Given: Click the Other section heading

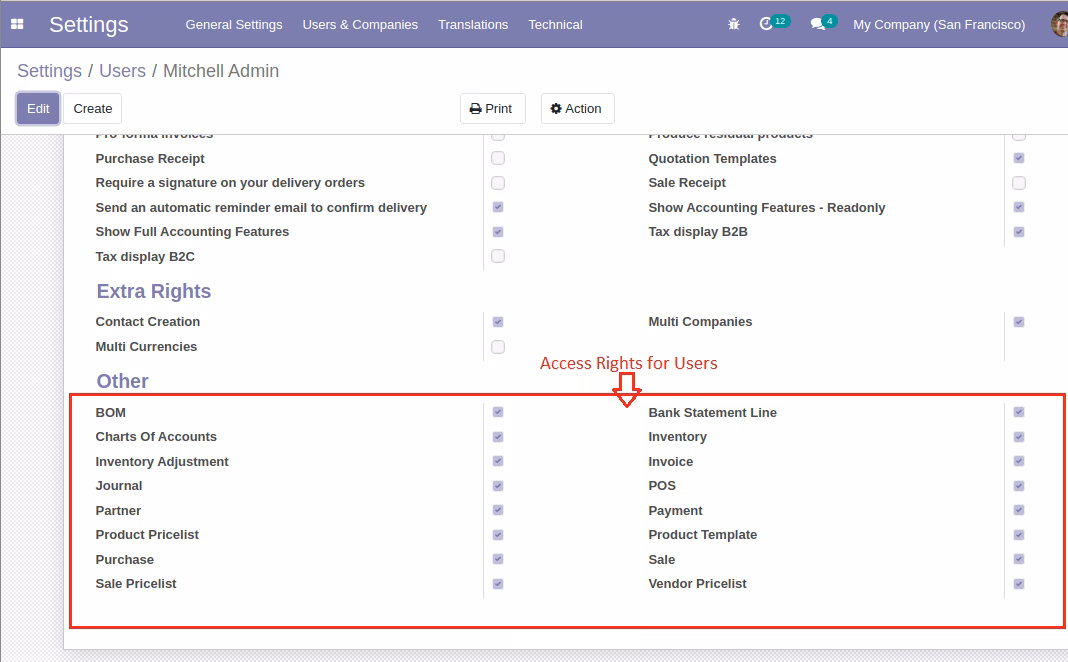Looking at the screenshot, I should point(122,381).
